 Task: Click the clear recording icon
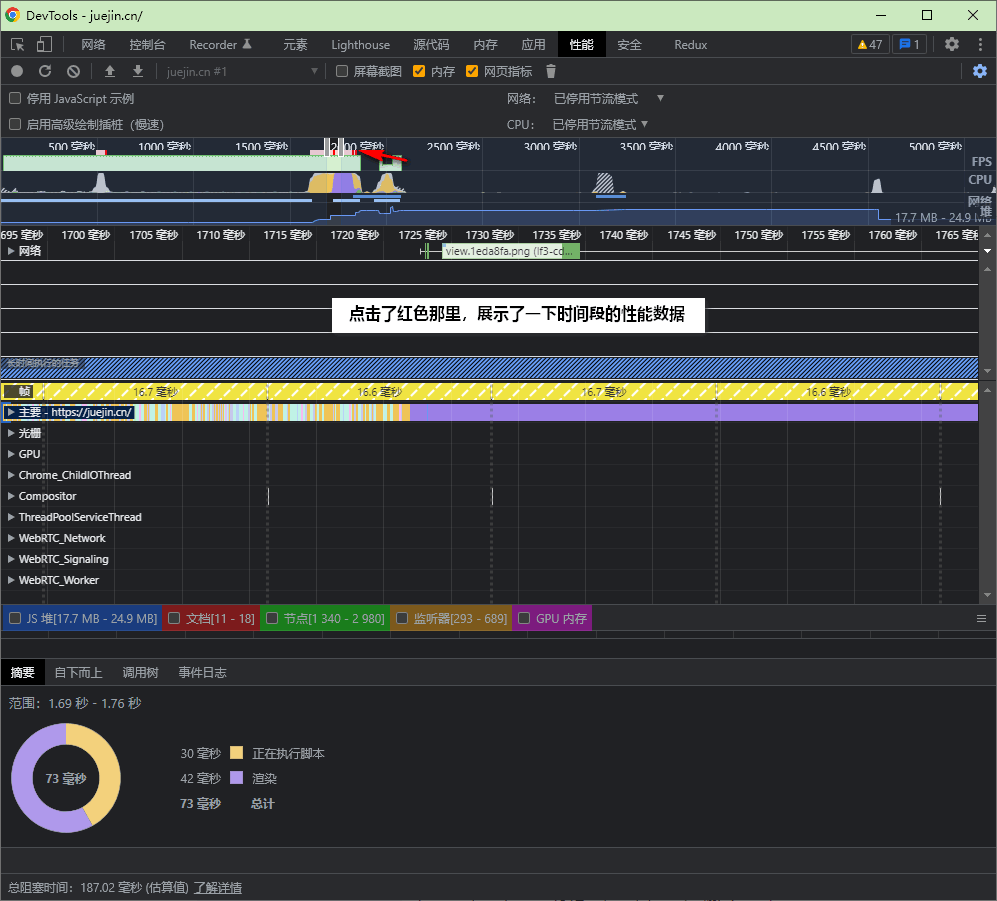point(73,71)
